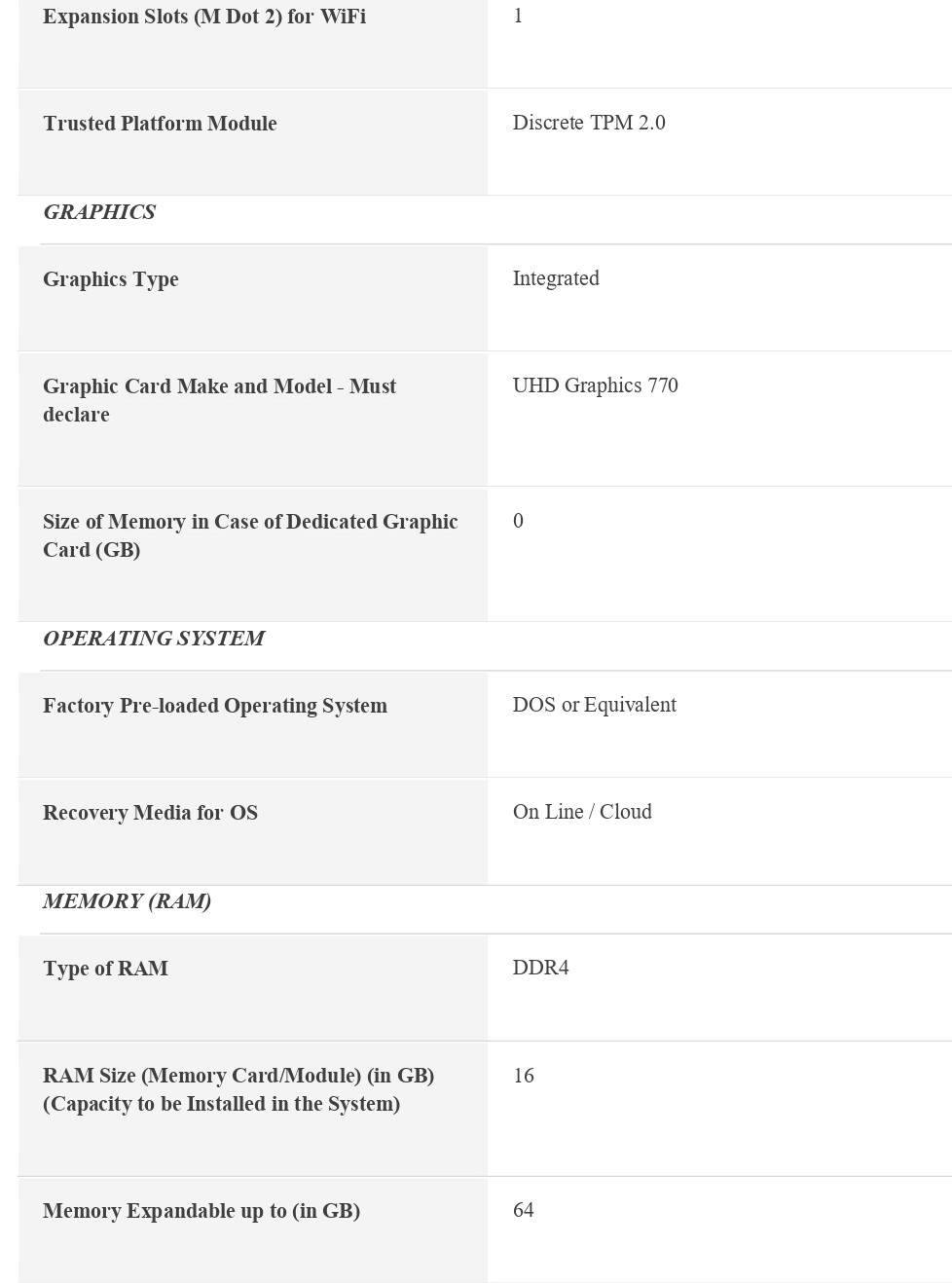
Task: Select the Type of RAM label
Action: point(105,969)
